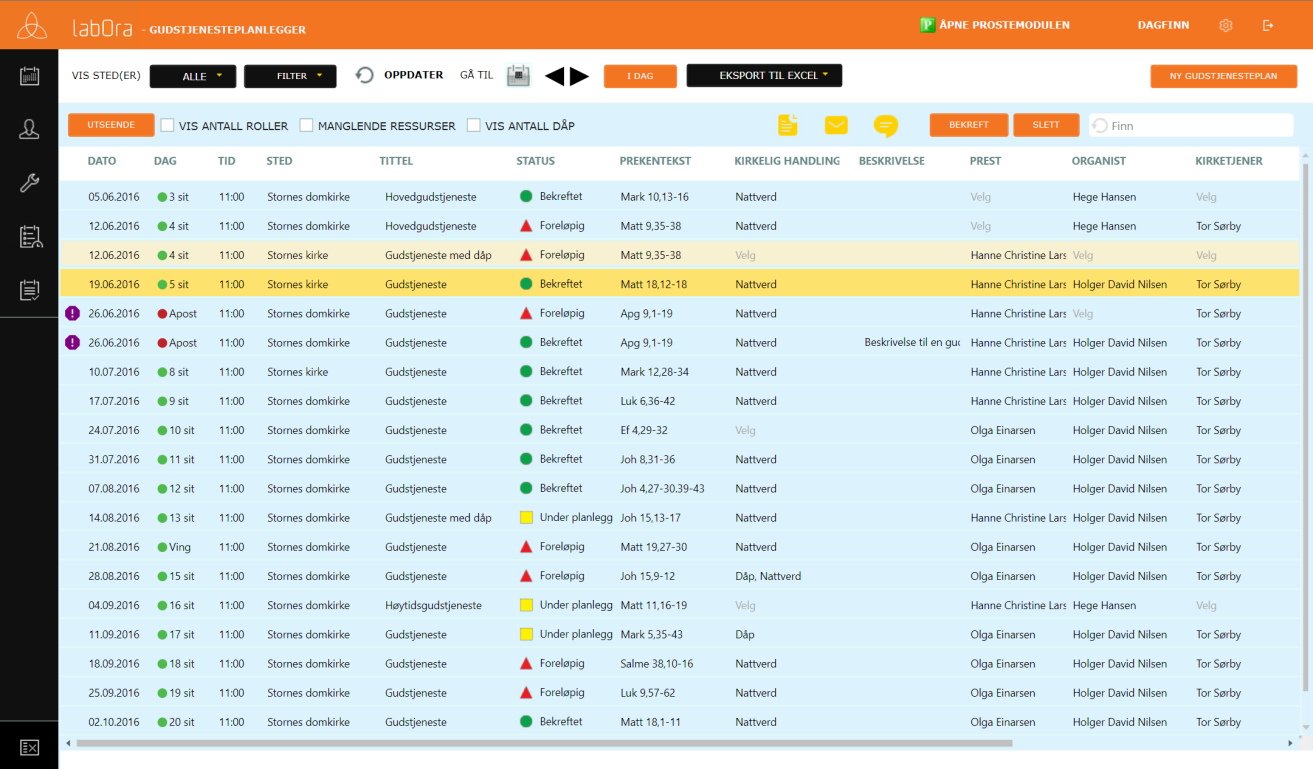Click the UTSEENDE button
This screenshot has height=769, width=1313.
111,125
